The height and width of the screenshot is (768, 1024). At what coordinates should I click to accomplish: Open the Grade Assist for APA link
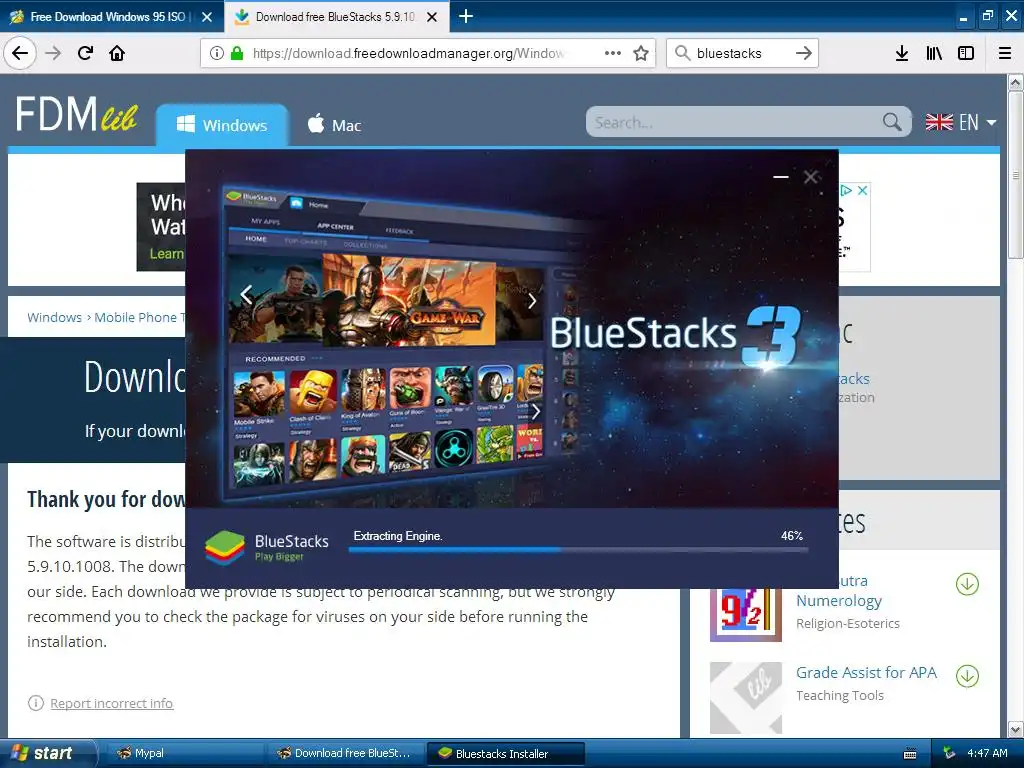867,673
